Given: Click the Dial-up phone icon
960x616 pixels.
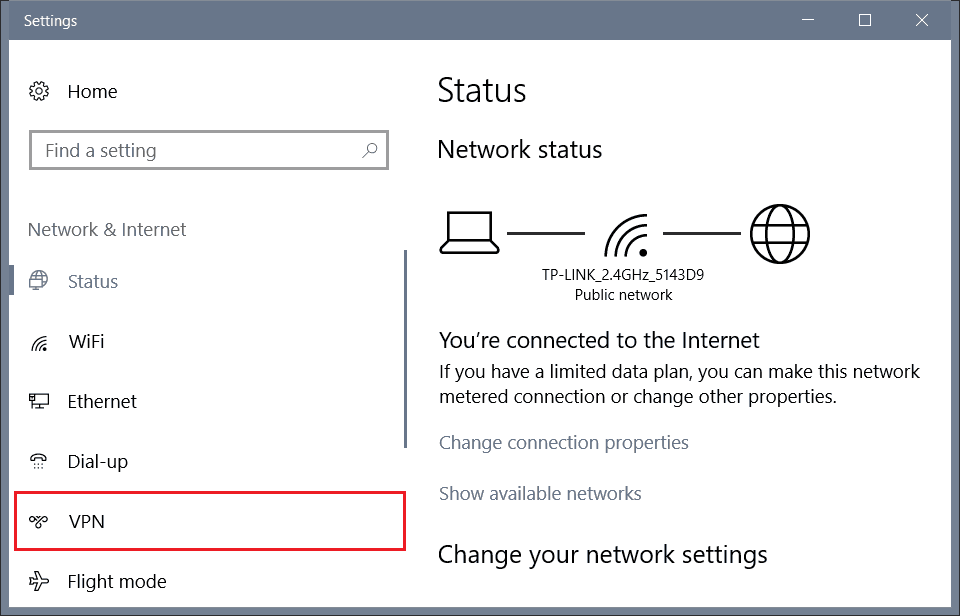Looking at the screenshot, I should pyautogui.click(x=39, y=462).
